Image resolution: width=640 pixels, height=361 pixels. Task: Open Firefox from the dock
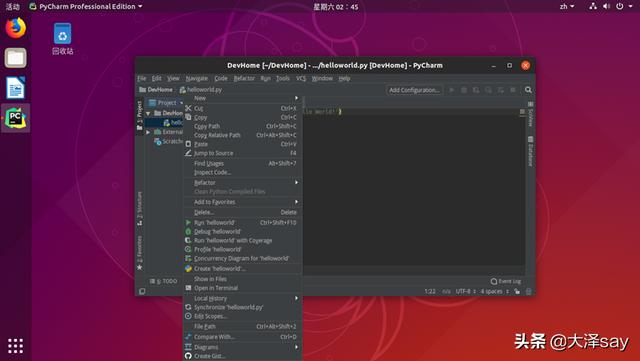coord(16,28)
